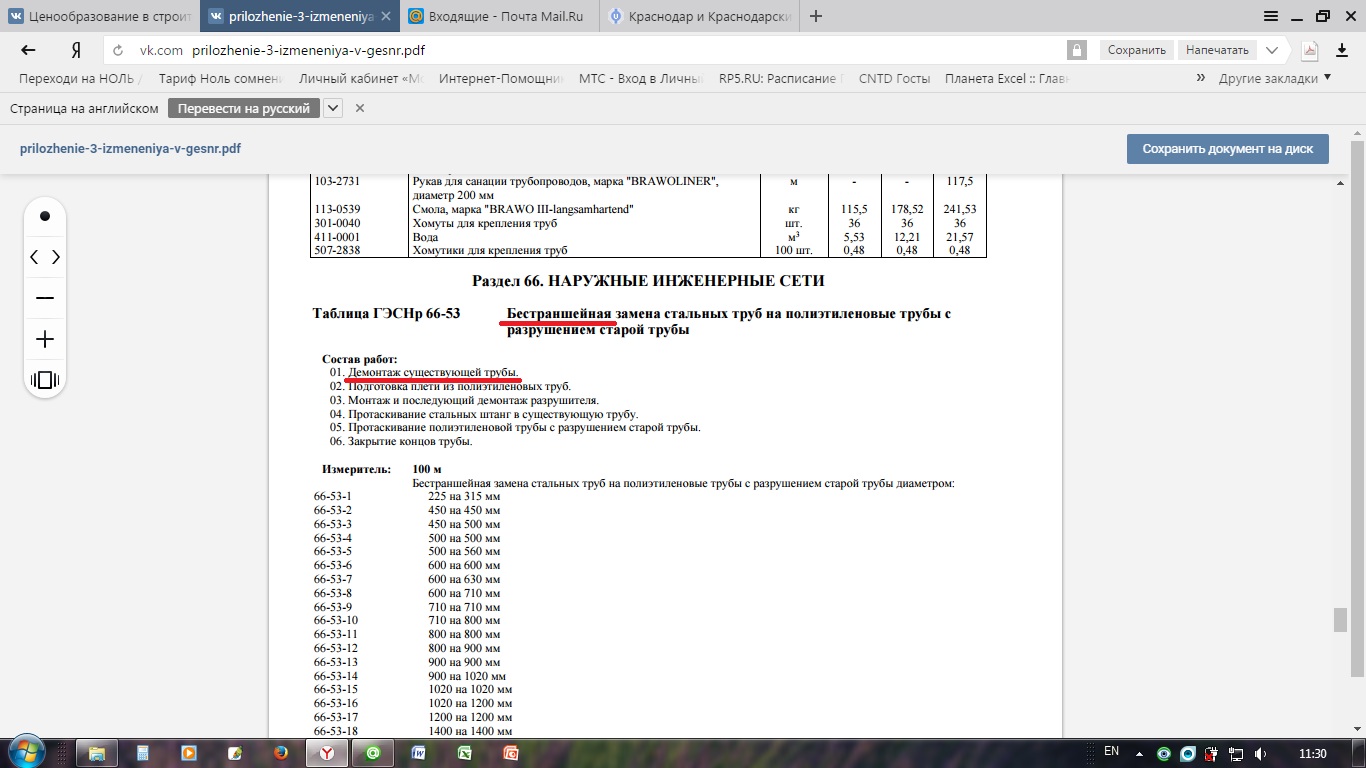
Task: Open the PDF icon in the browser toolbar
Action: pos(1309,50)
